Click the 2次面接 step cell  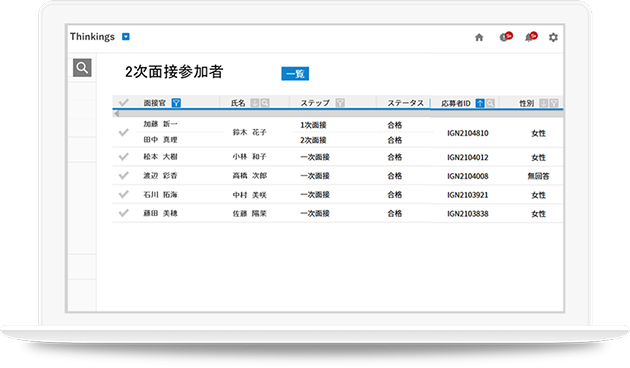(313, 140)
